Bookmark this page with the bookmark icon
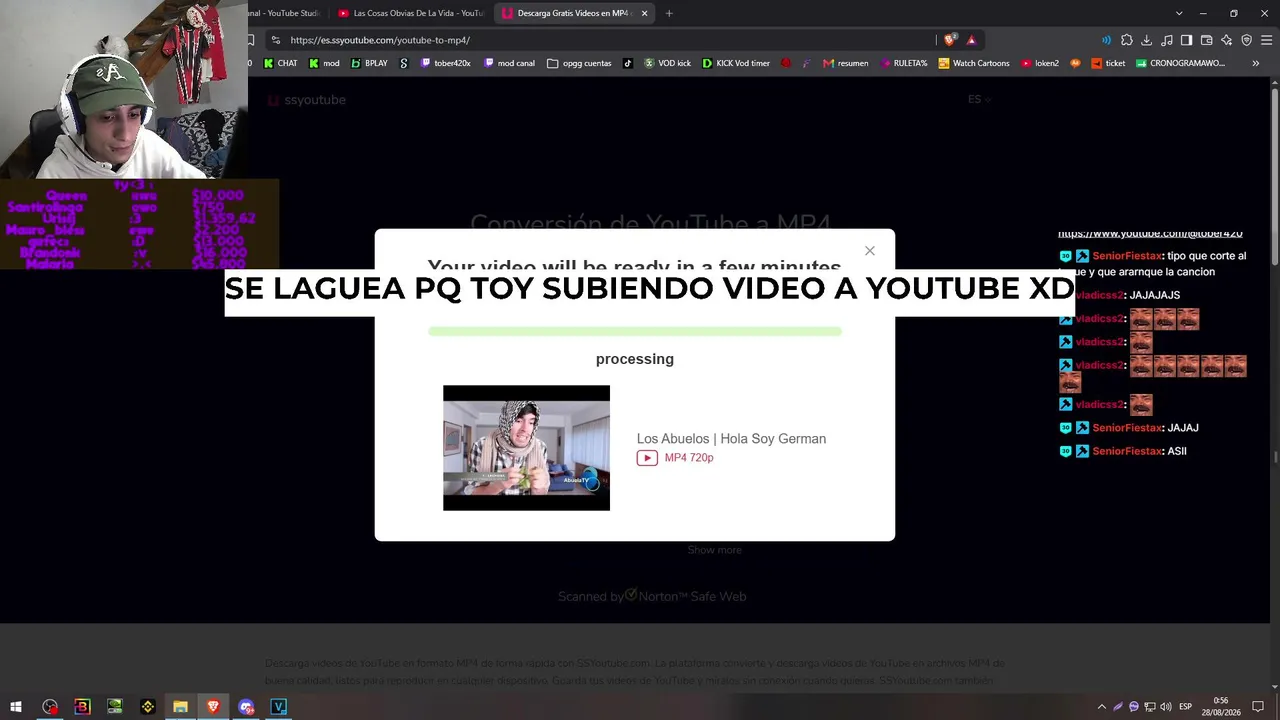Image resolution: width=1280 pixels, height=720 pixels. coord(250,40)
